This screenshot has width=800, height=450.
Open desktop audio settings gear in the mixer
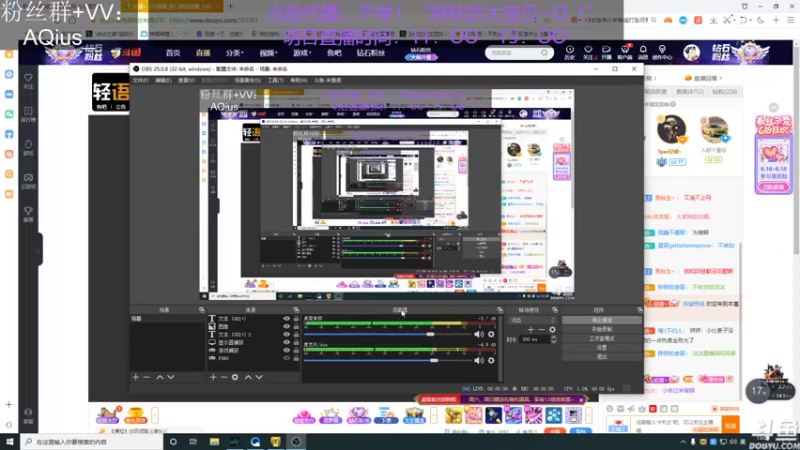click(x=491, y=334)
